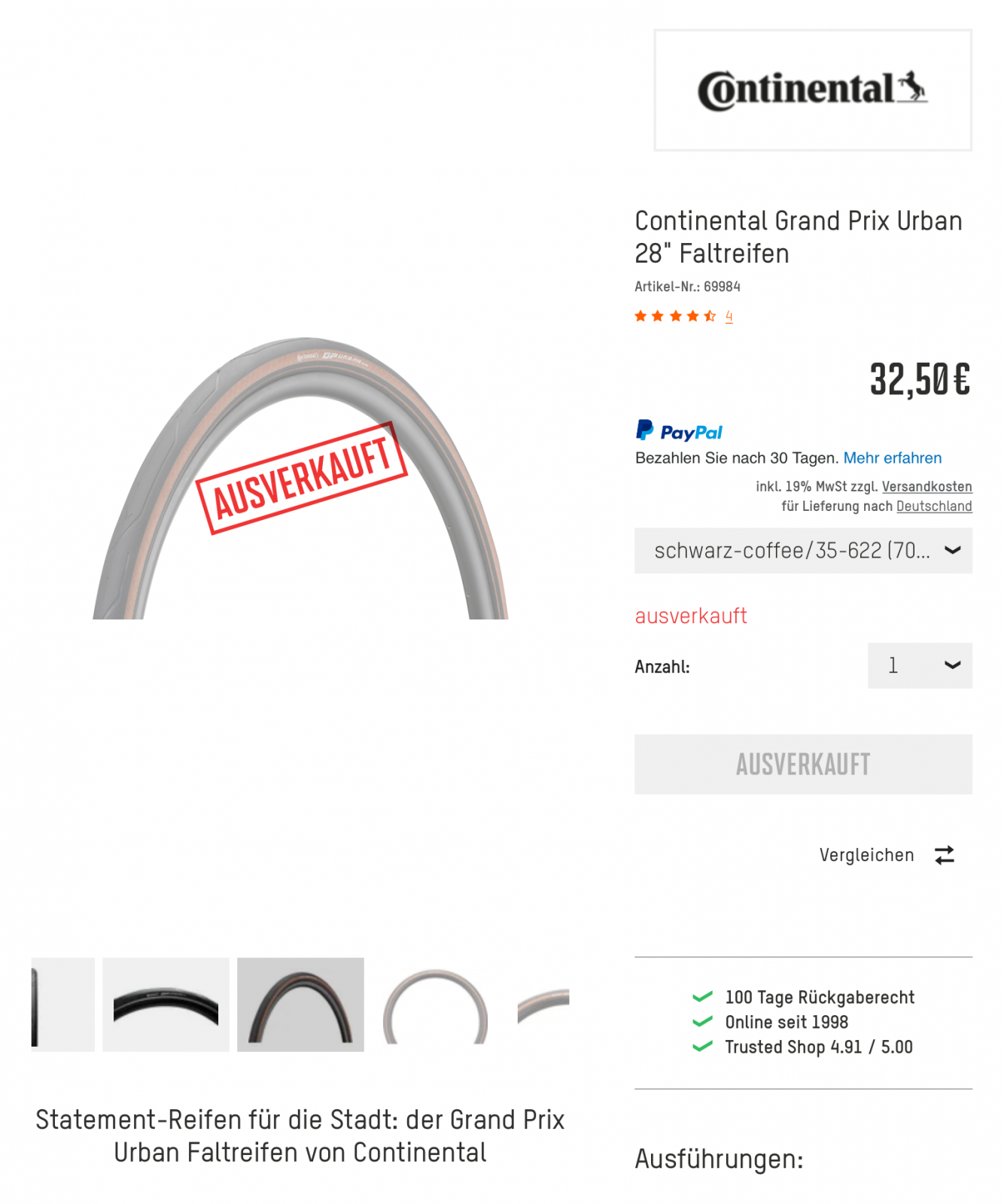The width and height of the screenshot is (1004, 1204).
Task: Click the grey AUSVERKAUFT button
Action: pyautogui.click(x=803, y=765)
